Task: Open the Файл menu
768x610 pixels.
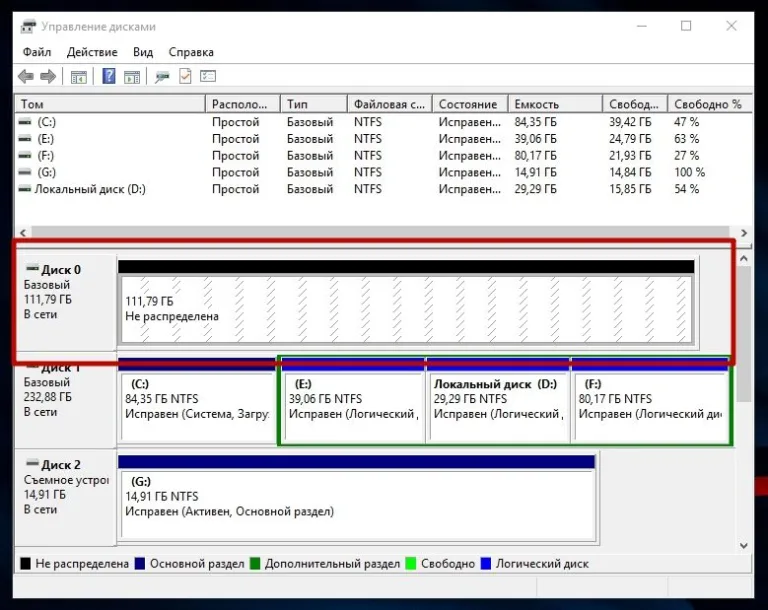Action: point(37,52)
